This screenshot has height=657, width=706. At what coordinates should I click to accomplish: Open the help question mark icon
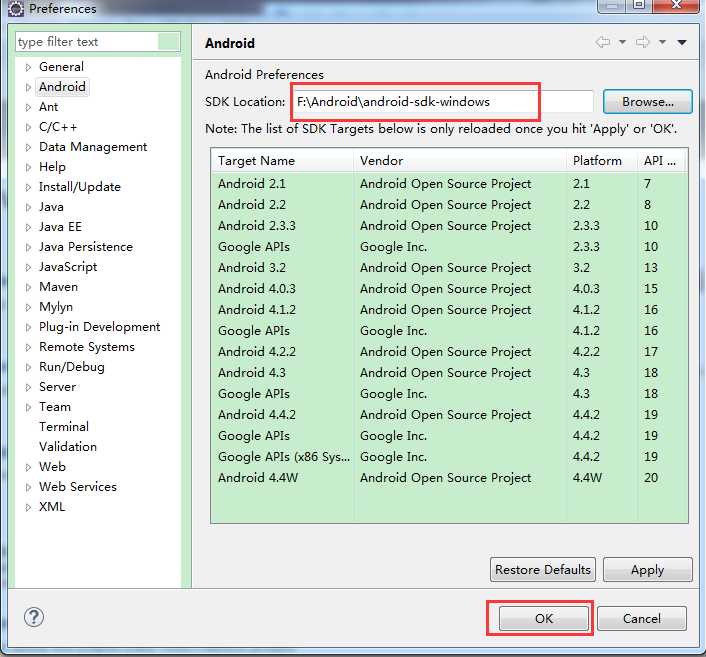pyautogui.click(x=34, y=617)
